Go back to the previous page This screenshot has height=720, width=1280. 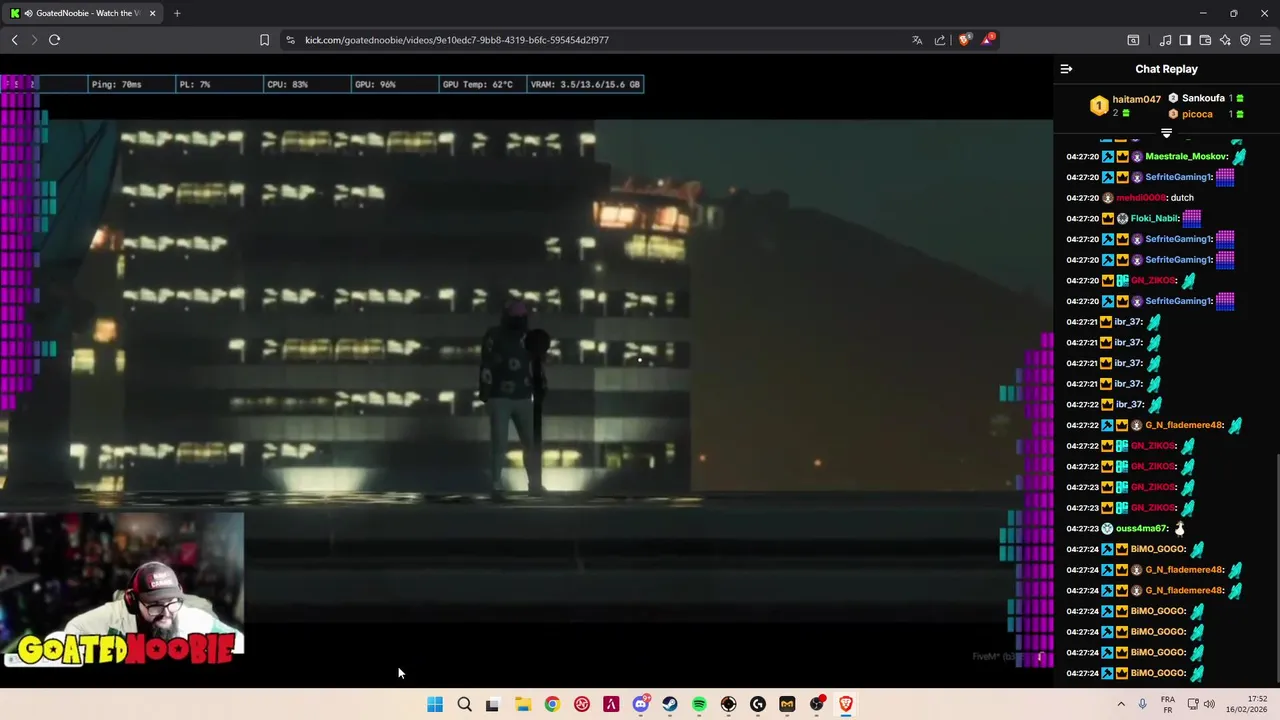click(14, 40)
